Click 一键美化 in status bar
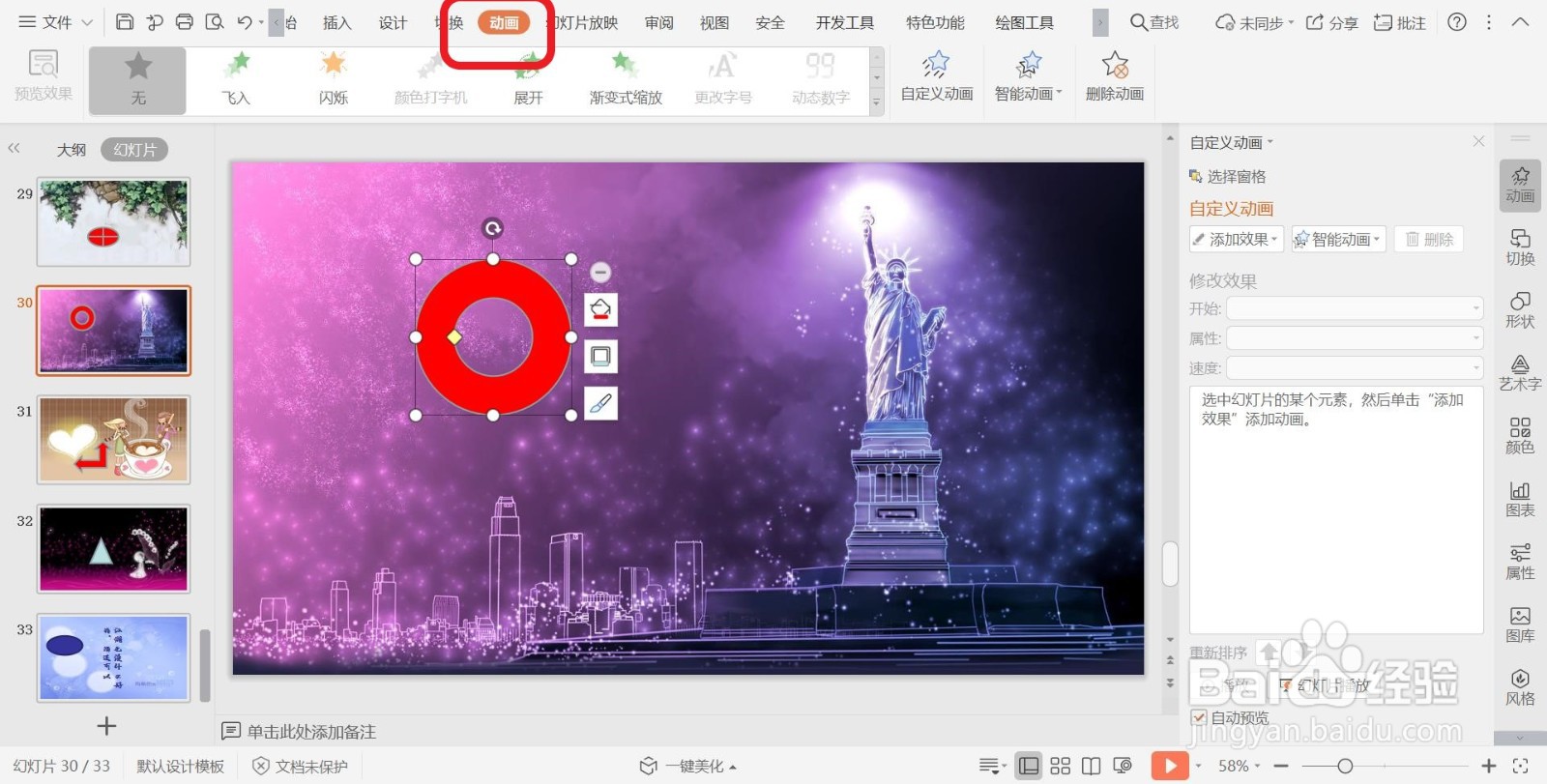Viewport: 1547px width, 784px height. 688,766
